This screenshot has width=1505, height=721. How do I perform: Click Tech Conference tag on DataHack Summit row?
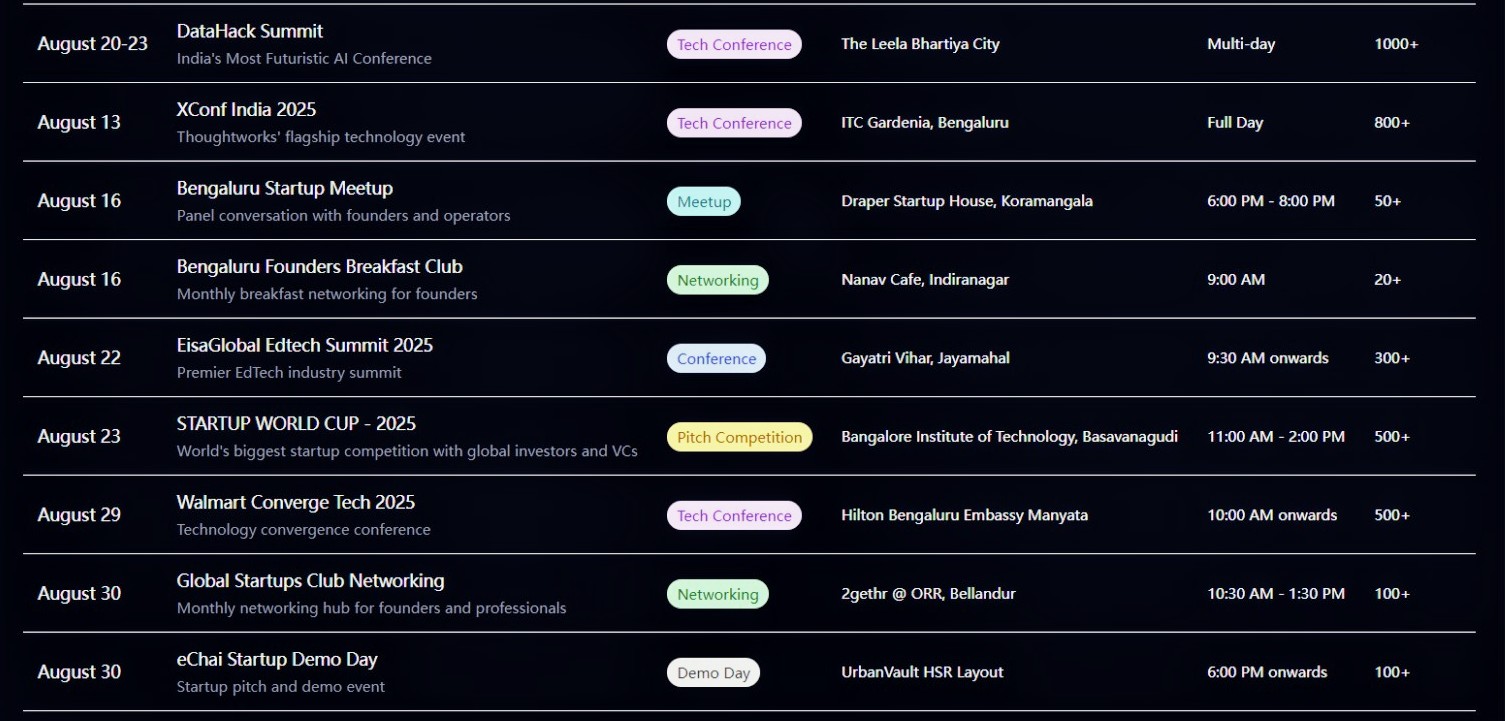734,44
